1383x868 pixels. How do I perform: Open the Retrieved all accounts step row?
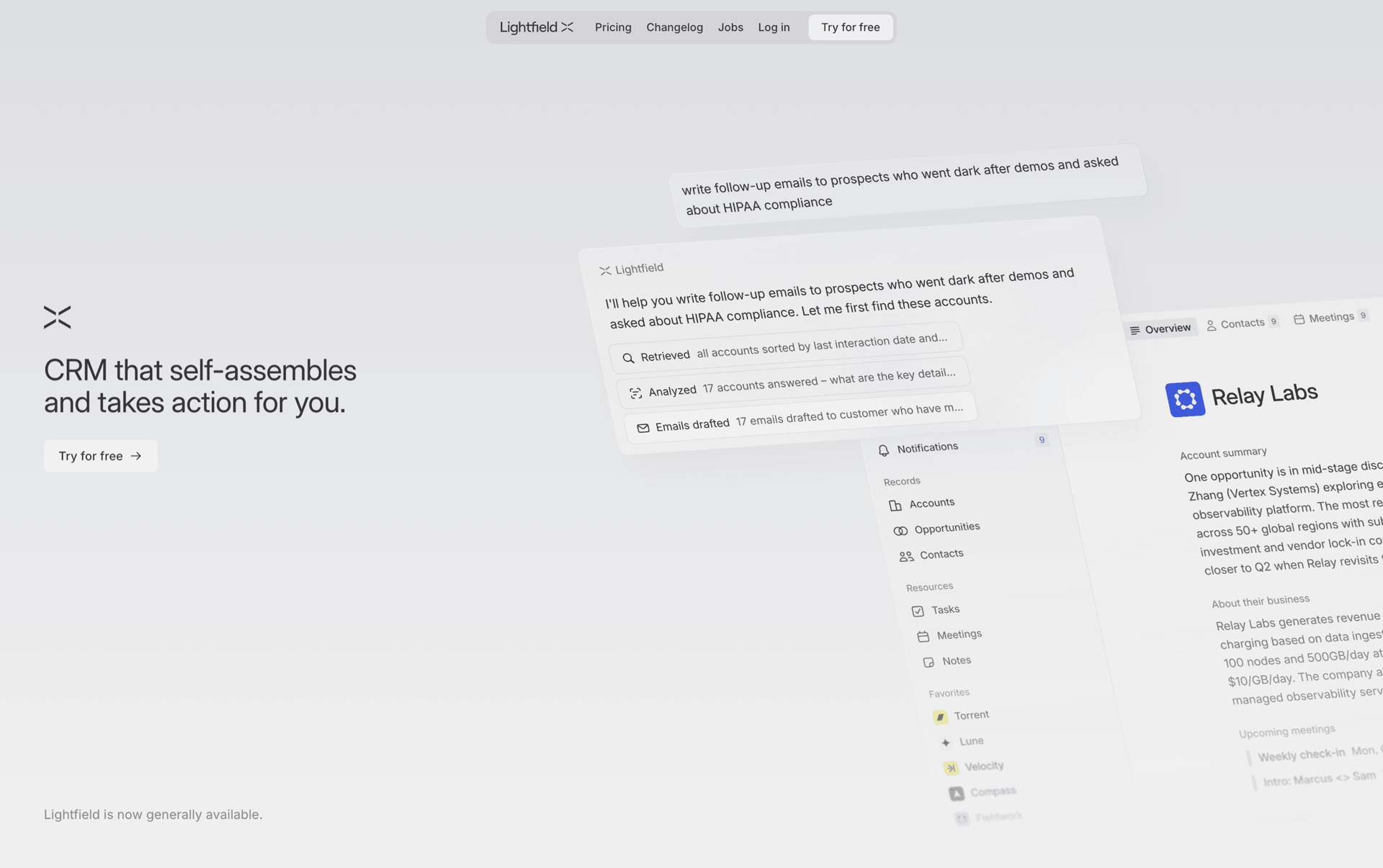pyautogui.click(x=786, y=347)
